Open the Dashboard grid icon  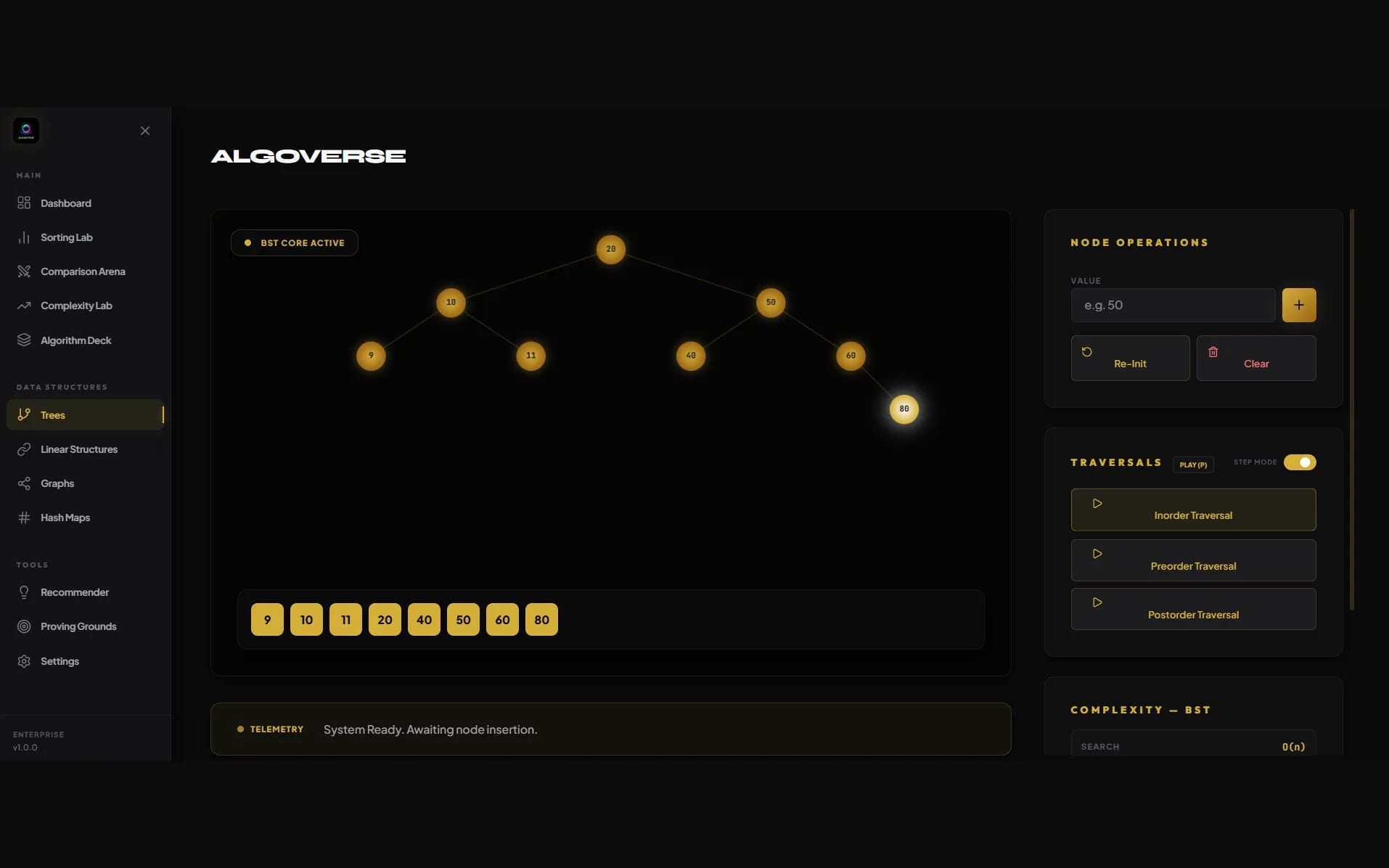[24, 202]
